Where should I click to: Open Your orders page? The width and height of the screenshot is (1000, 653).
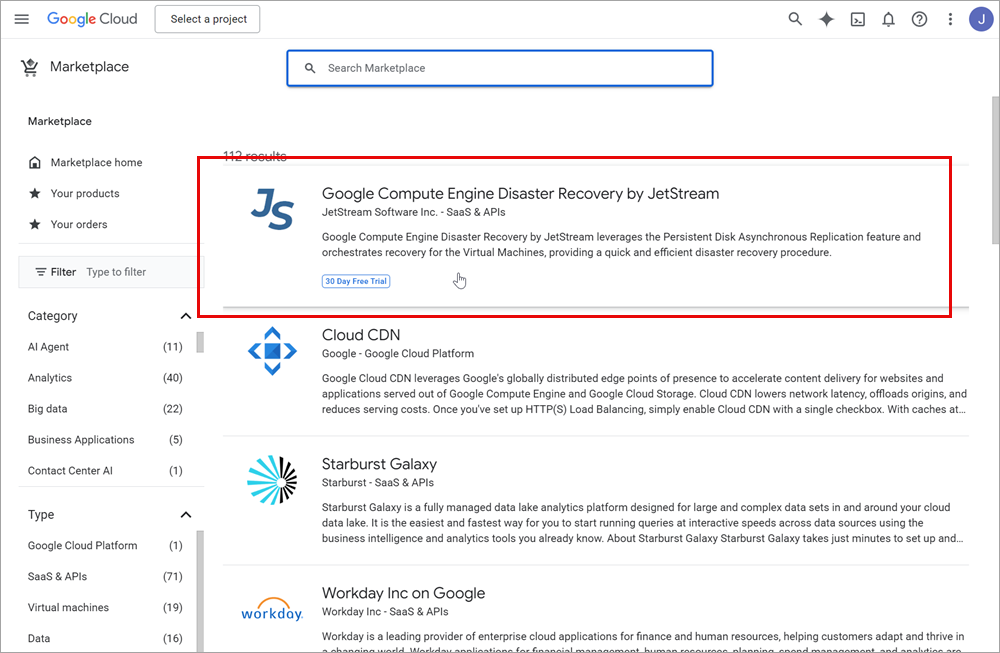(78, 225)
